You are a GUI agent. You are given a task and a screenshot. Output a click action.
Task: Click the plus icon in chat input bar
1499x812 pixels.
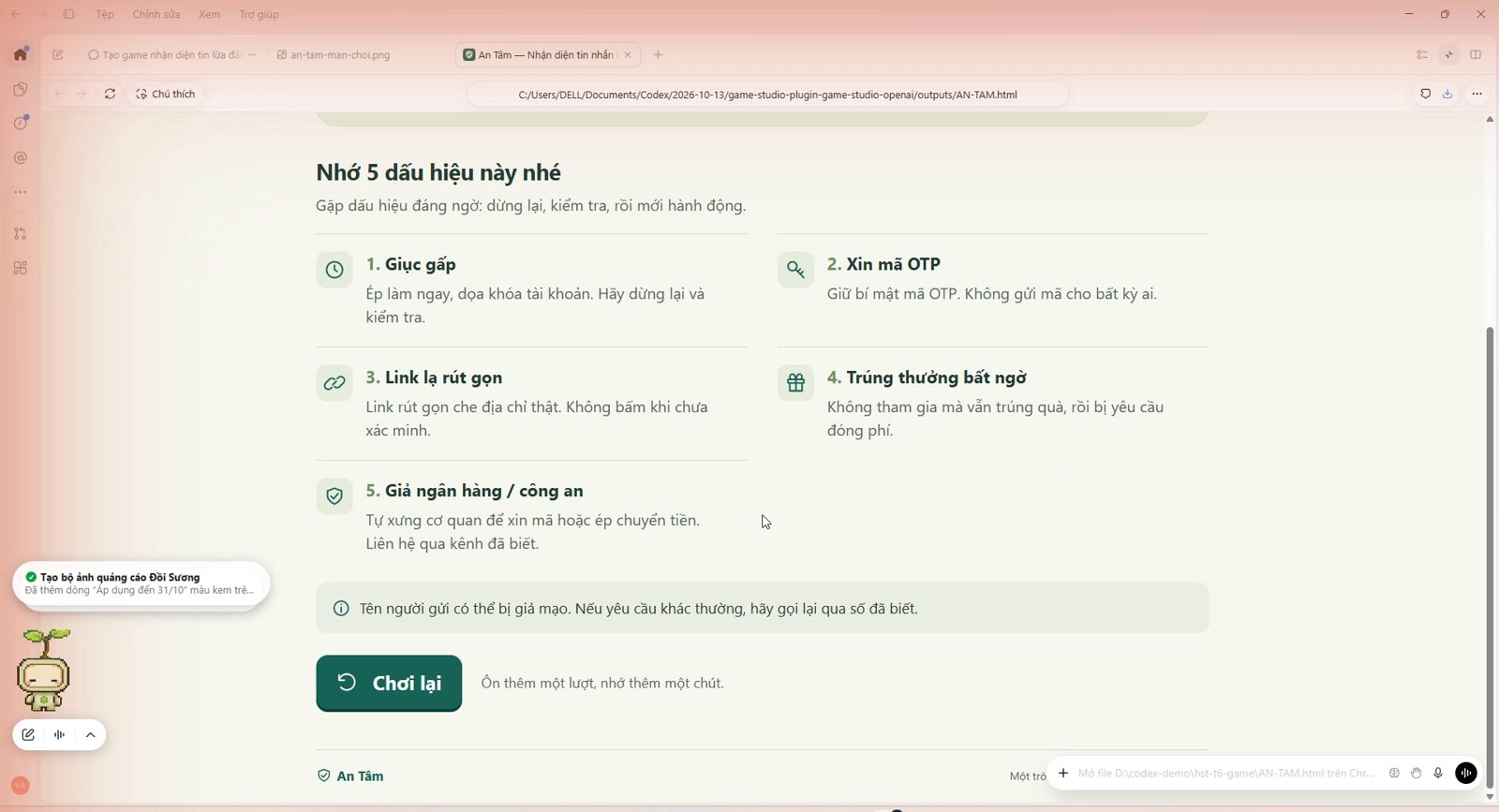coord(1063,773)
